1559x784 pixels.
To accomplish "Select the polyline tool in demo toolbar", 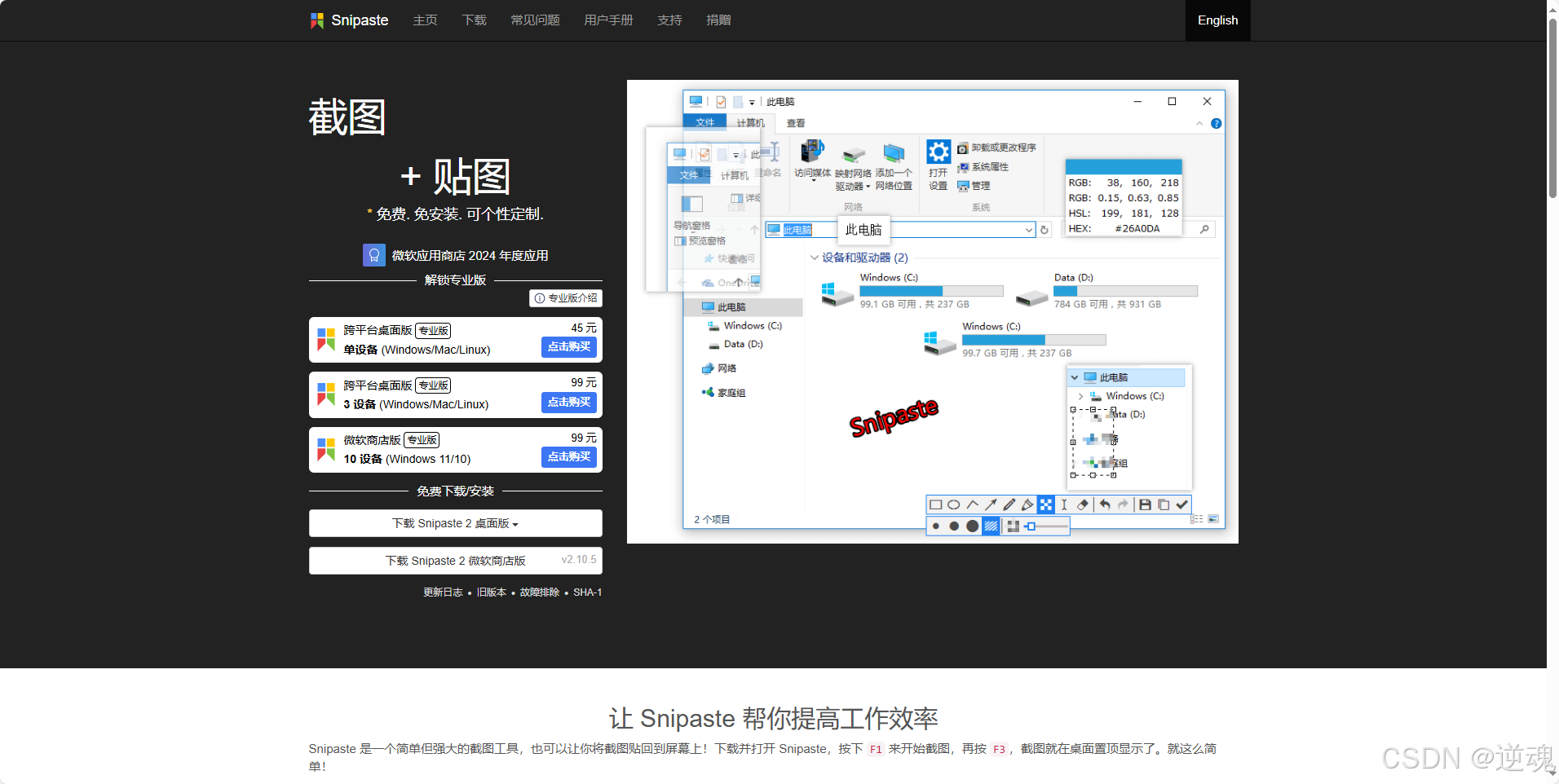I will point(972,504).
